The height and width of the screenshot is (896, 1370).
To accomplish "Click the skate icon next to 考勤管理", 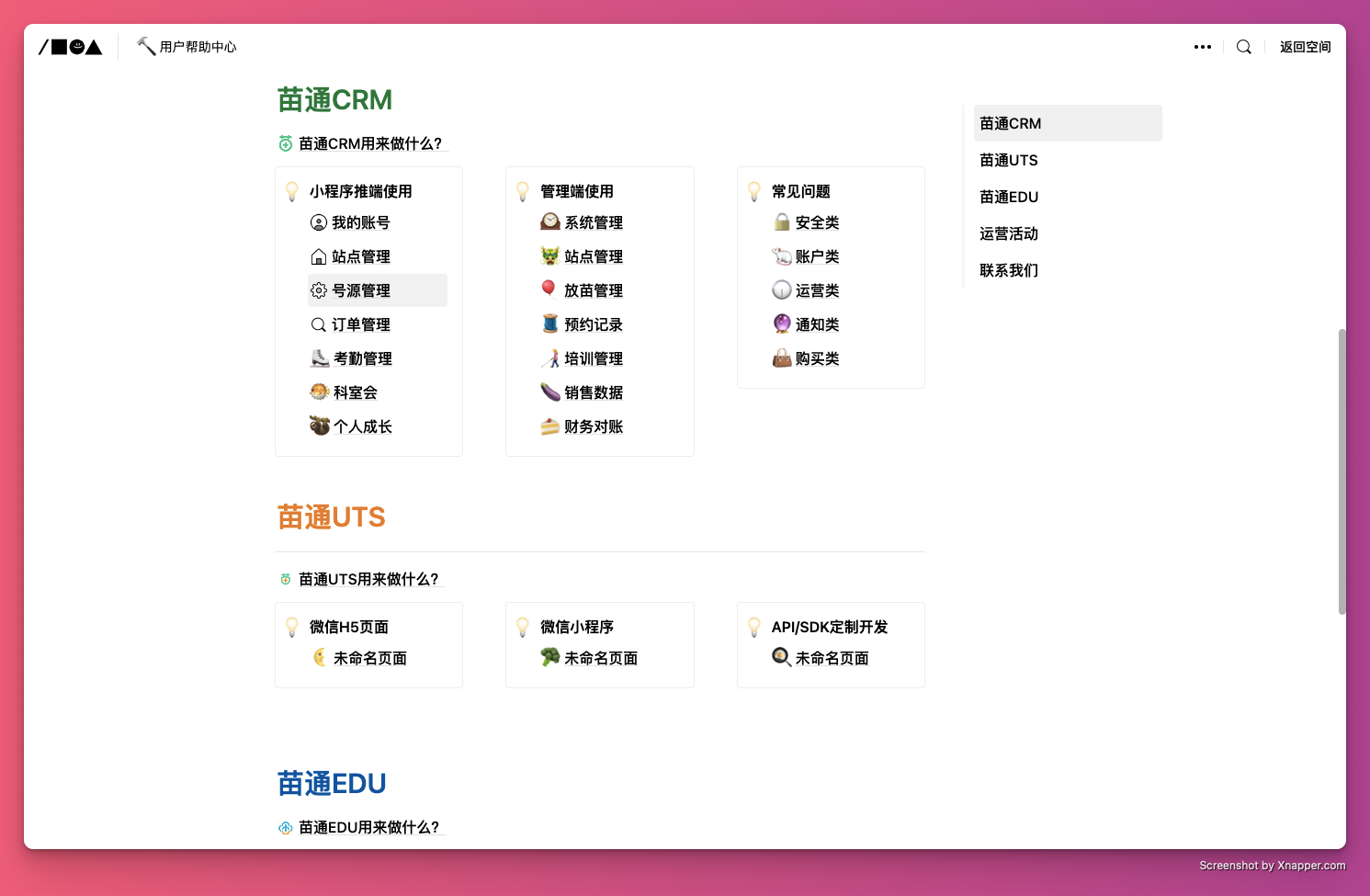I will [x=320, y=358].
